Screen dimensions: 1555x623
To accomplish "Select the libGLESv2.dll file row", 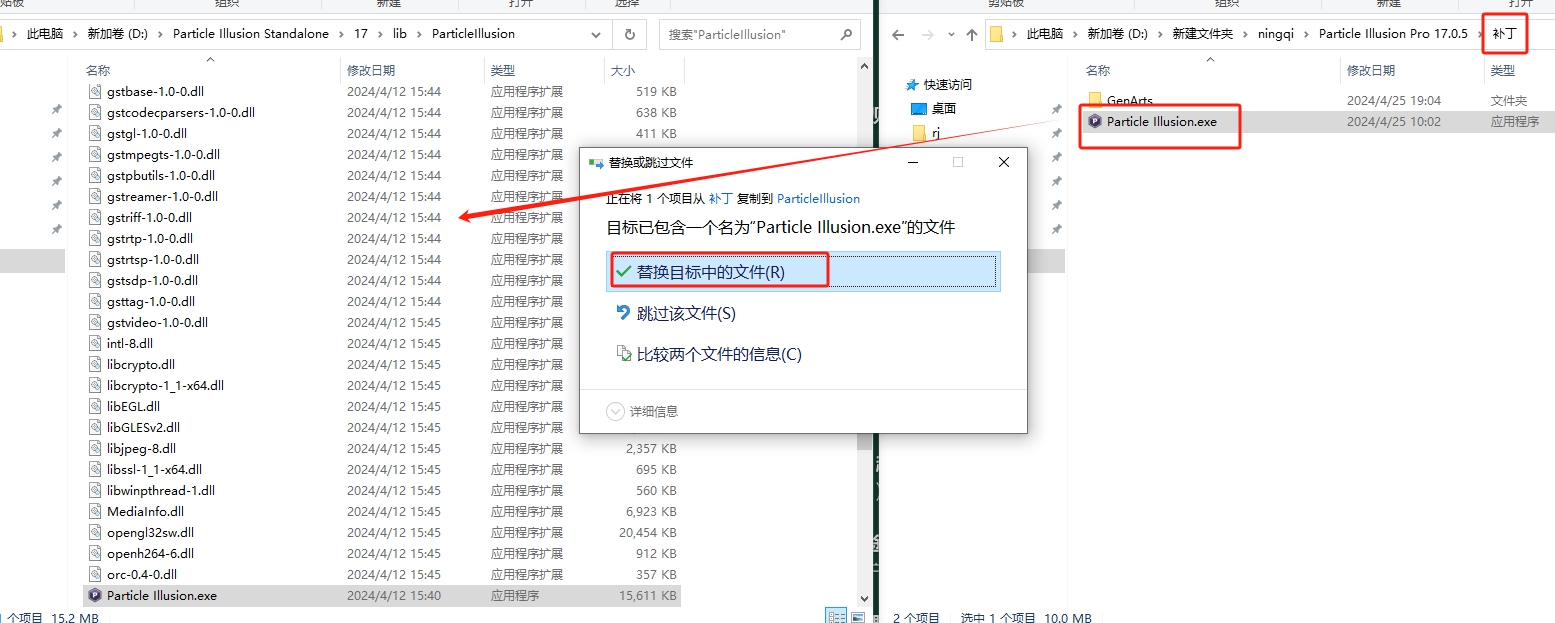I will (x=381, y=427).
